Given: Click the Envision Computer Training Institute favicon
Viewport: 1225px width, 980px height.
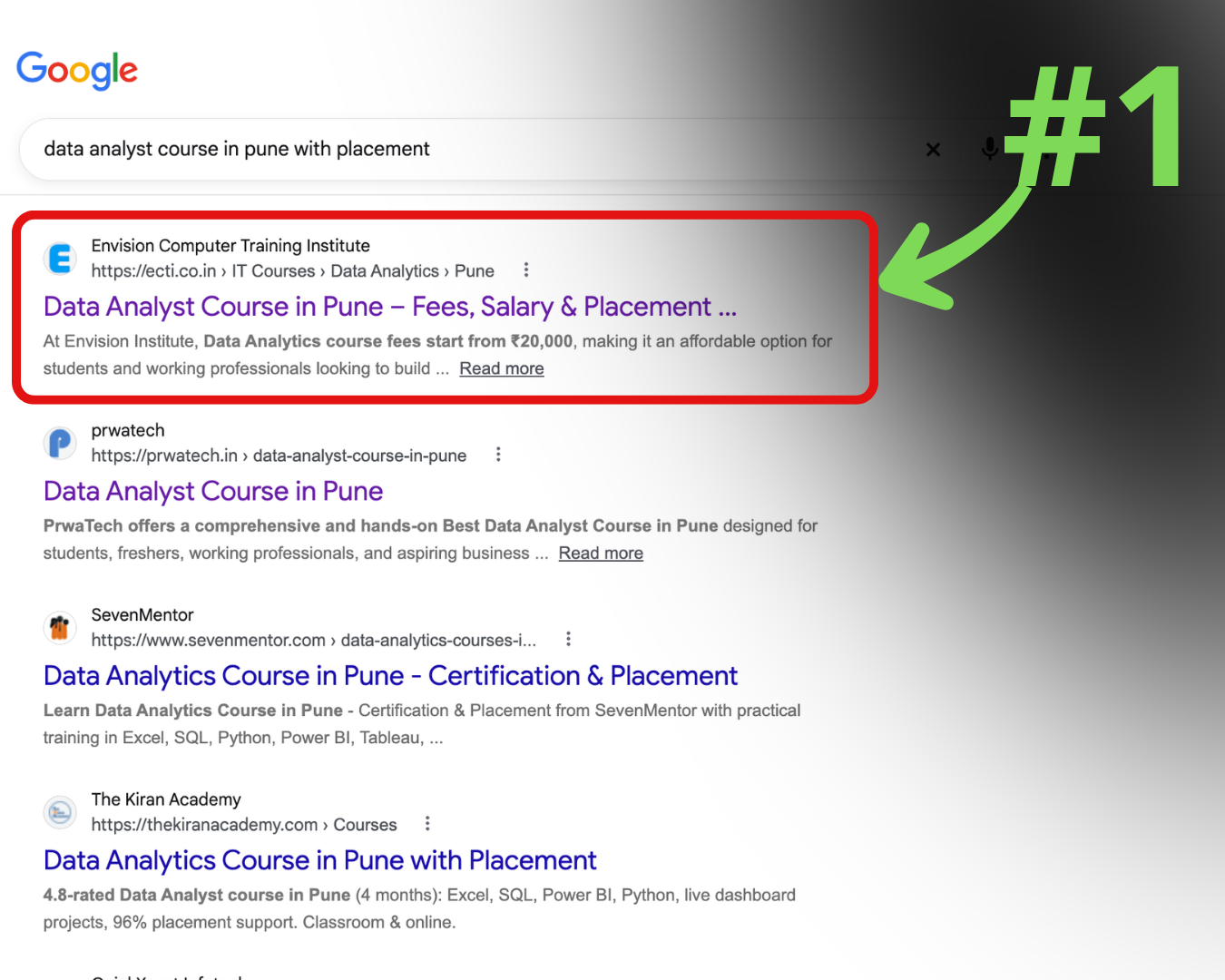Looking at the screenshot, I should click(x=60, y=259).
